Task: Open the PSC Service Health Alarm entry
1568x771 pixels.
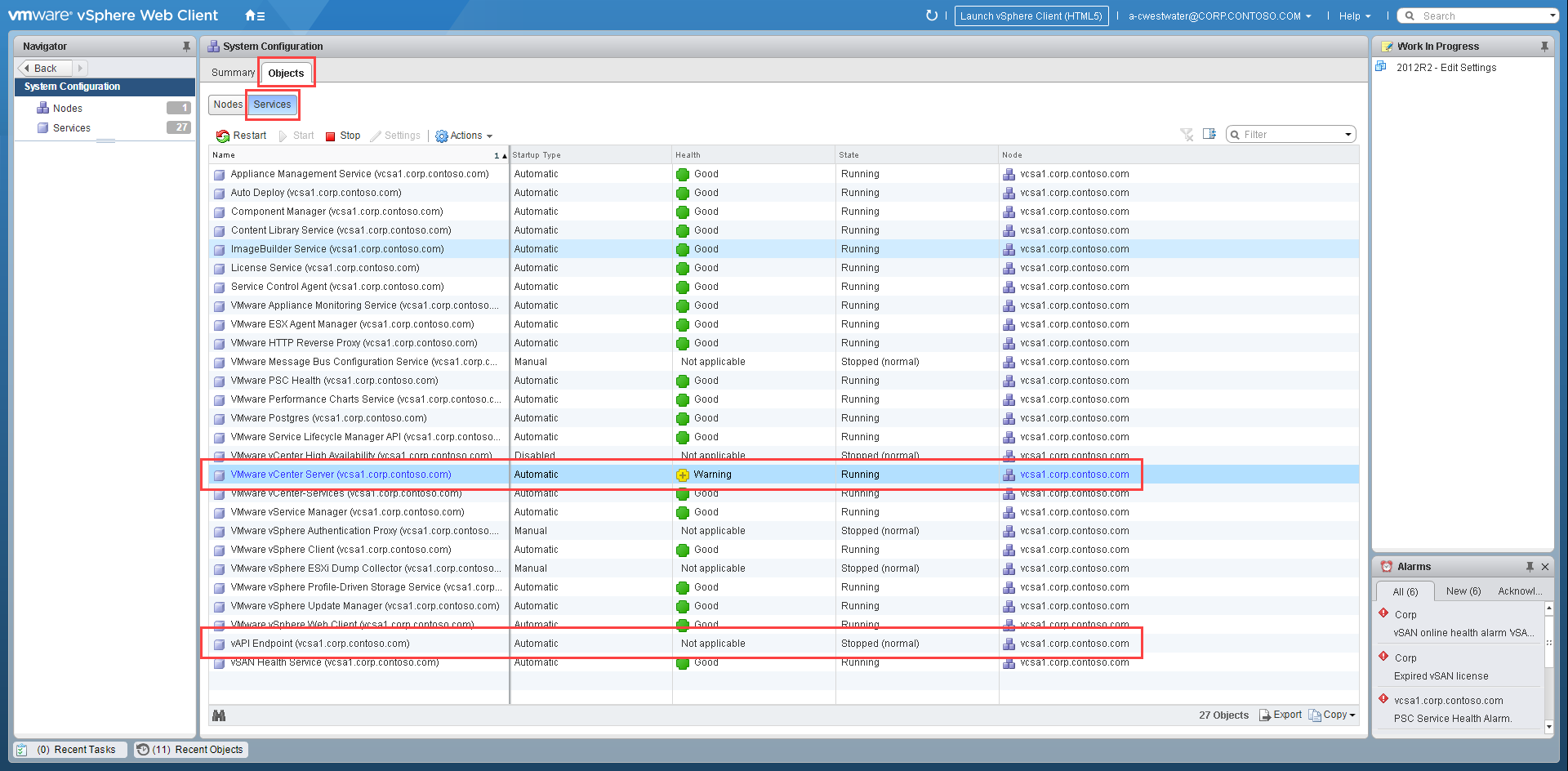Action: pyautogui.click(x=1453, y=719)
